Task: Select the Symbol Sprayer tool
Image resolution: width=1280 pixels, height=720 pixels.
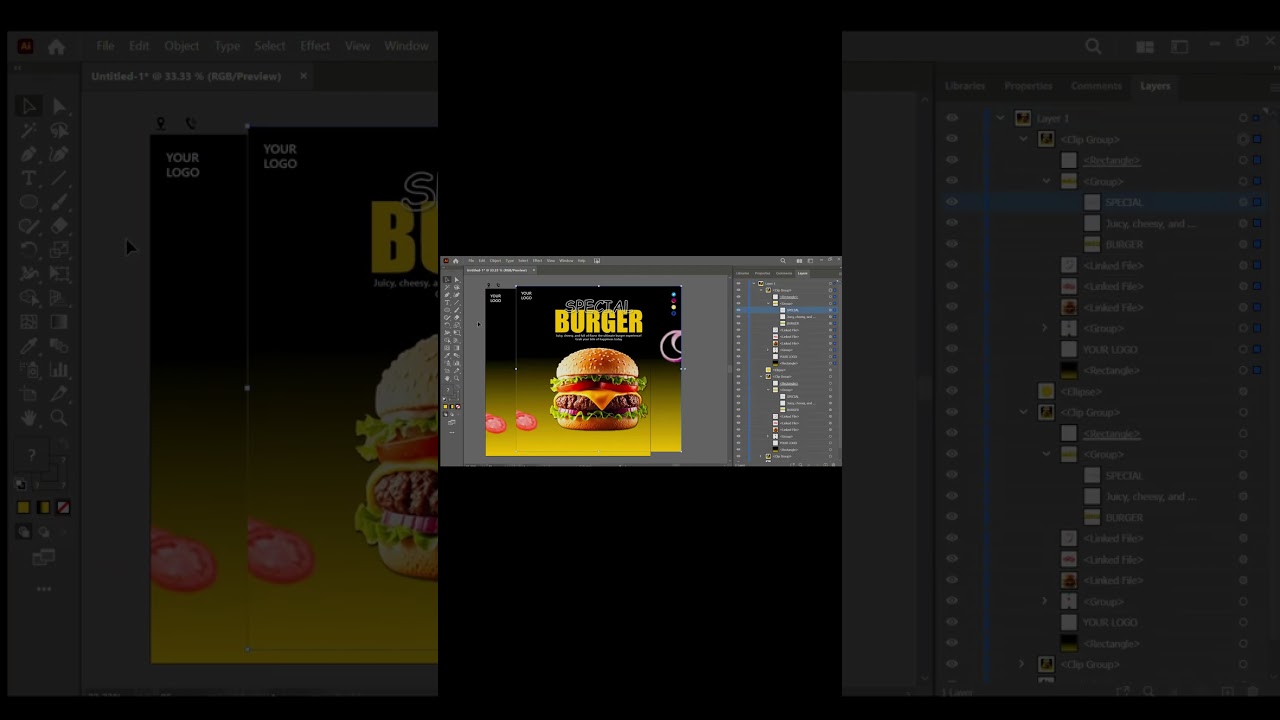Action: [x=29, y=370]
